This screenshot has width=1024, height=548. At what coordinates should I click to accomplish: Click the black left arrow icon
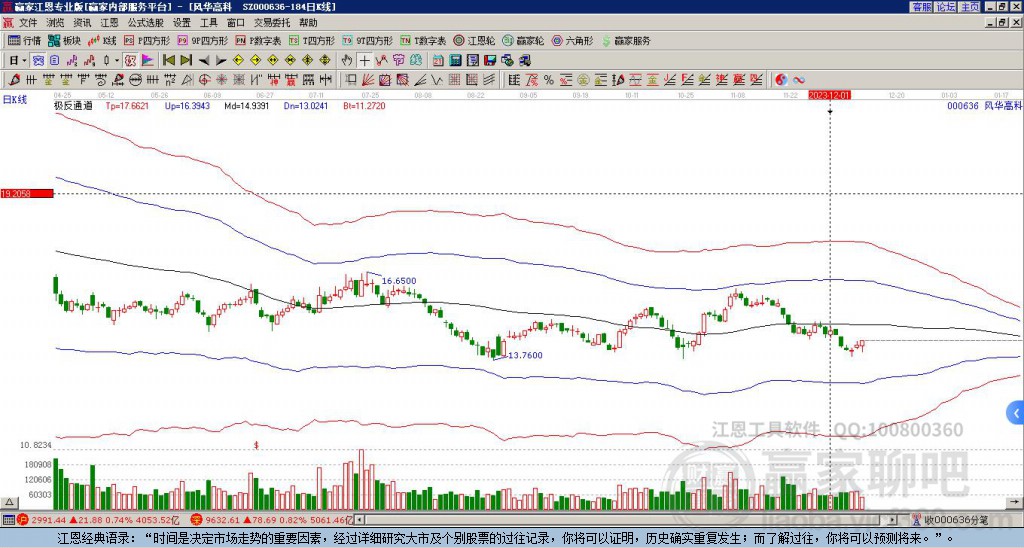(x=204, y=61)
